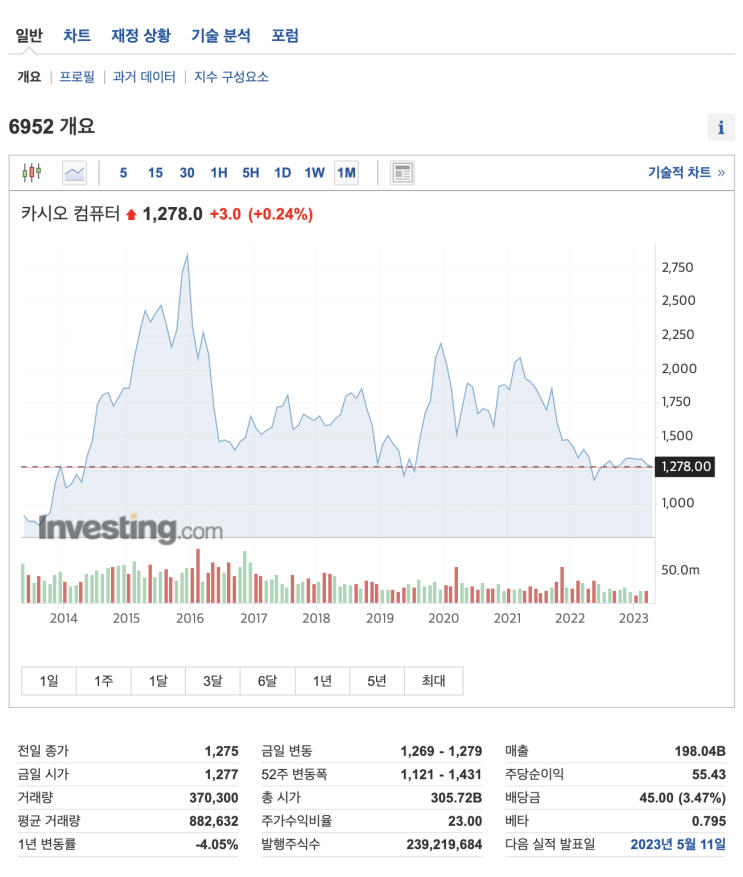Select the 5 minute interval

point(124,173)
